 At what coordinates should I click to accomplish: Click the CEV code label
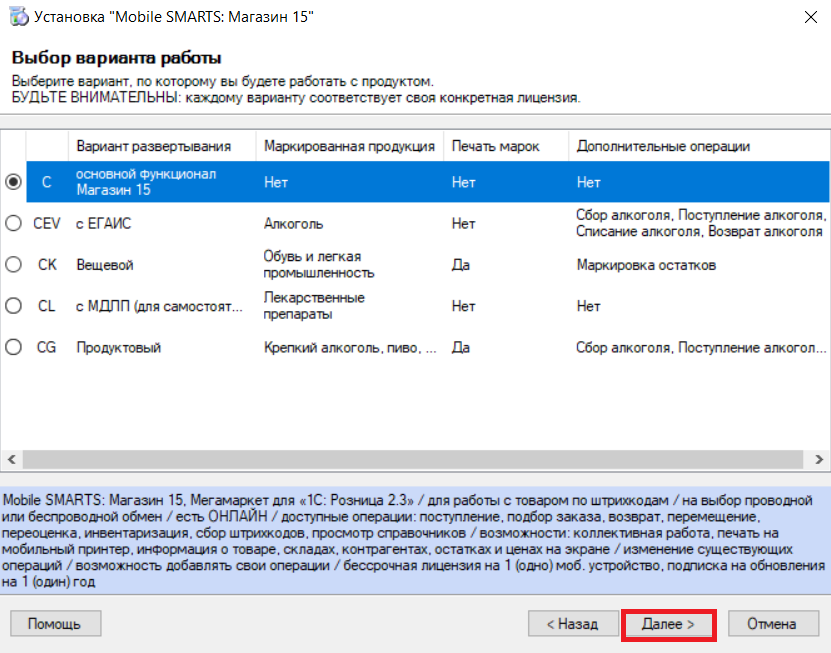[47, 224]
